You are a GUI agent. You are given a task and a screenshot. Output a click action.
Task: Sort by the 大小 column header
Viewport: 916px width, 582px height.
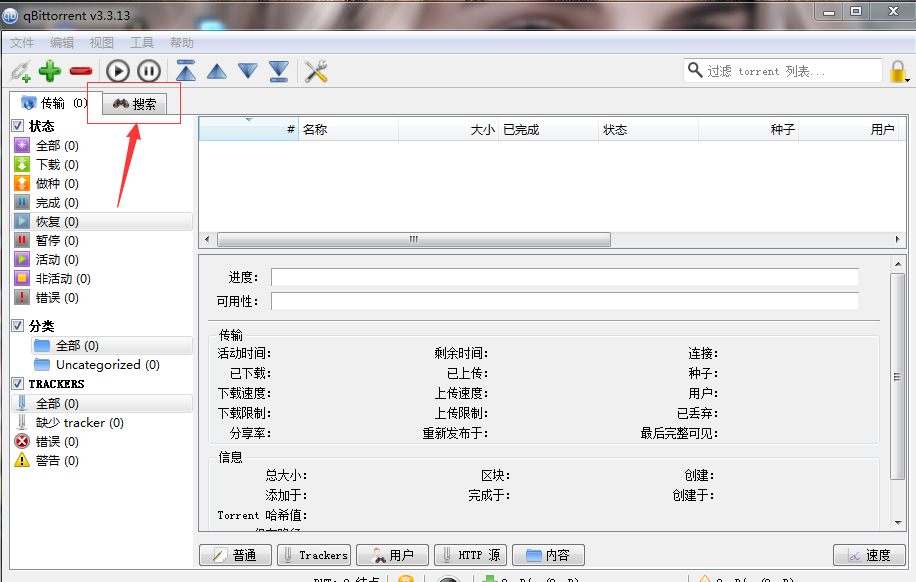[x=449, y=129]
